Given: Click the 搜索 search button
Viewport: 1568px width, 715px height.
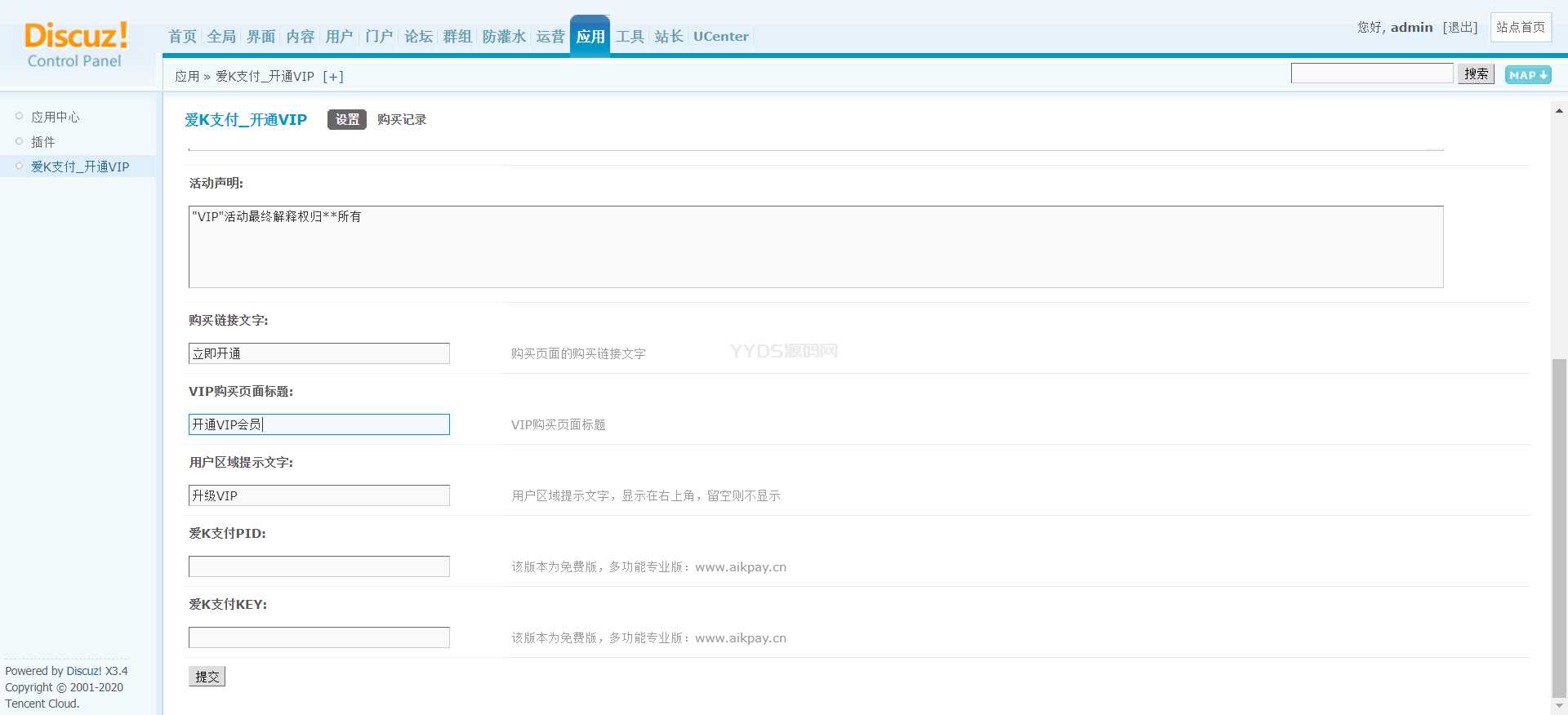Looking at the screenshot, I should point(1476,74).
